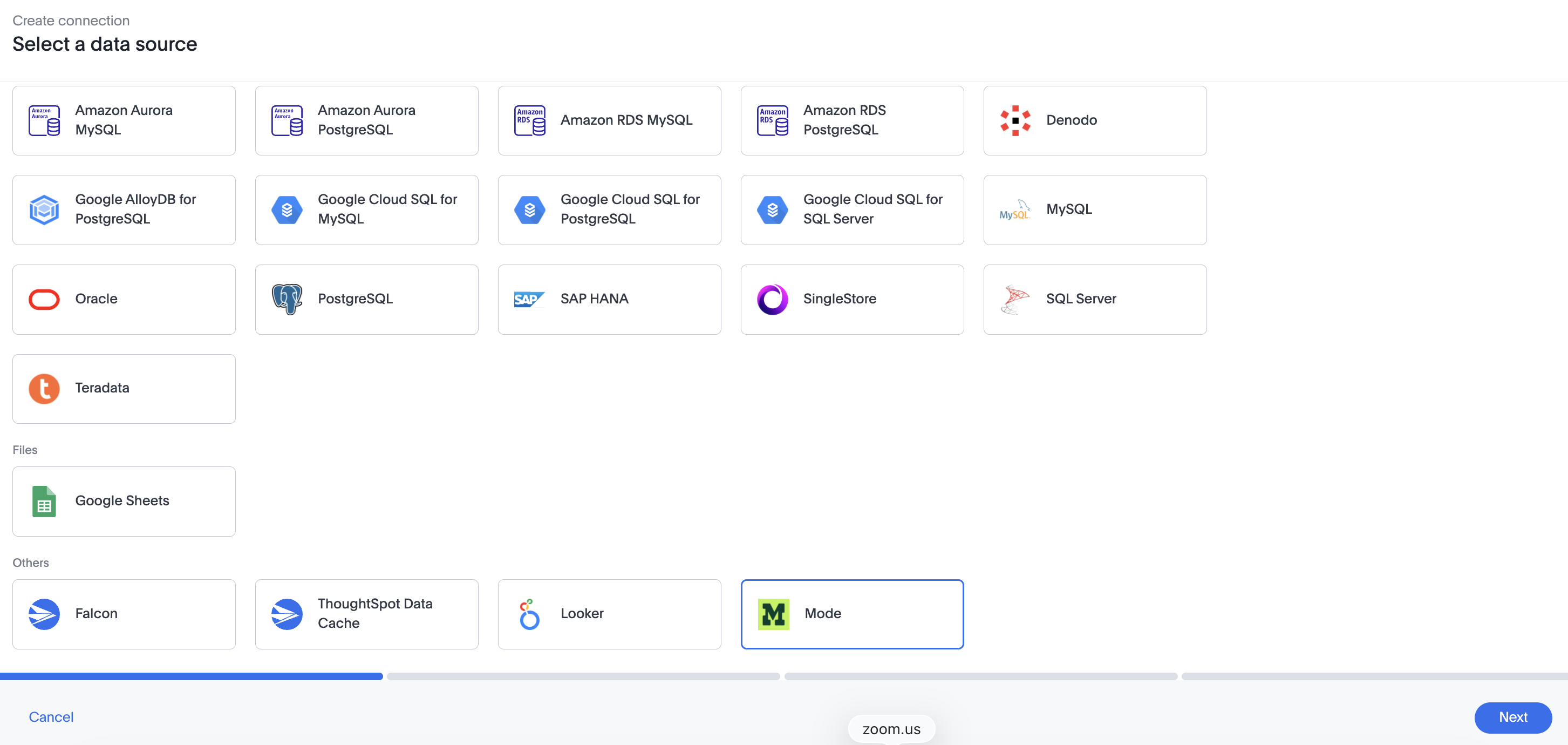The height and width of the screenshot is (745, 1568).
Task: Click the Next button
Action: (x=1512, y=717)
